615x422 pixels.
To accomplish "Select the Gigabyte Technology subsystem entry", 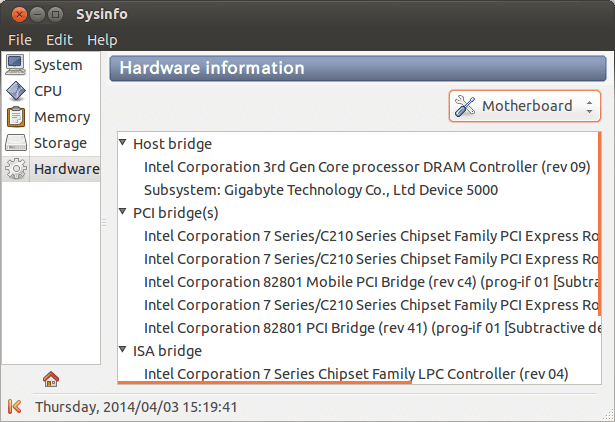I will (320, 189).
